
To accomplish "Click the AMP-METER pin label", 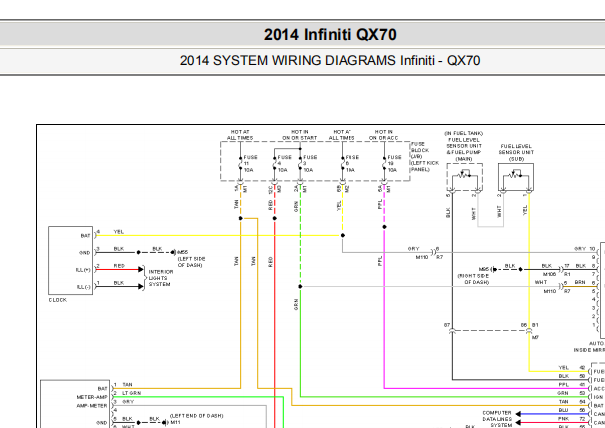I will [92, 406].
